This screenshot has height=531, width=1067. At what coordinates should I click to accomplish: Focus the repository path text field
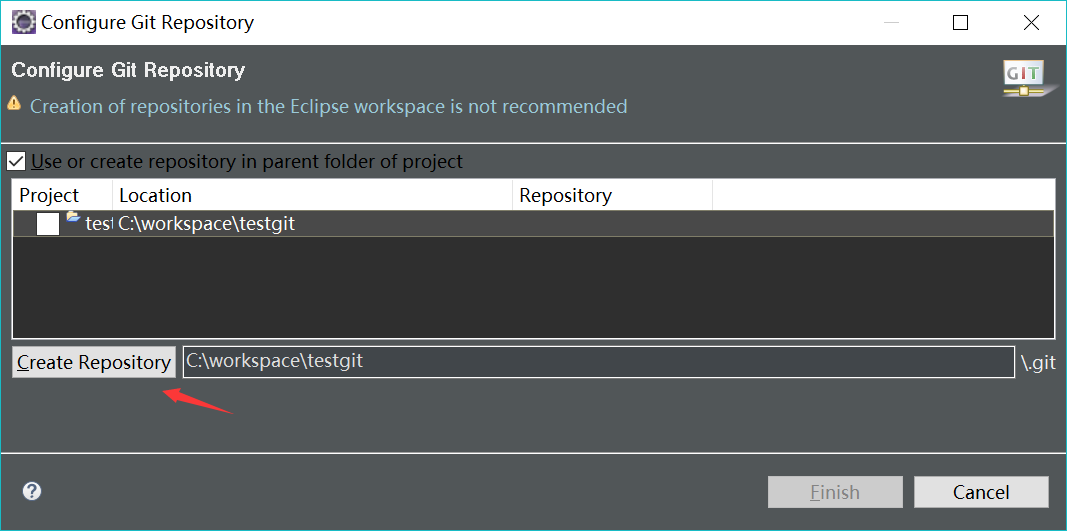(598, 362)
